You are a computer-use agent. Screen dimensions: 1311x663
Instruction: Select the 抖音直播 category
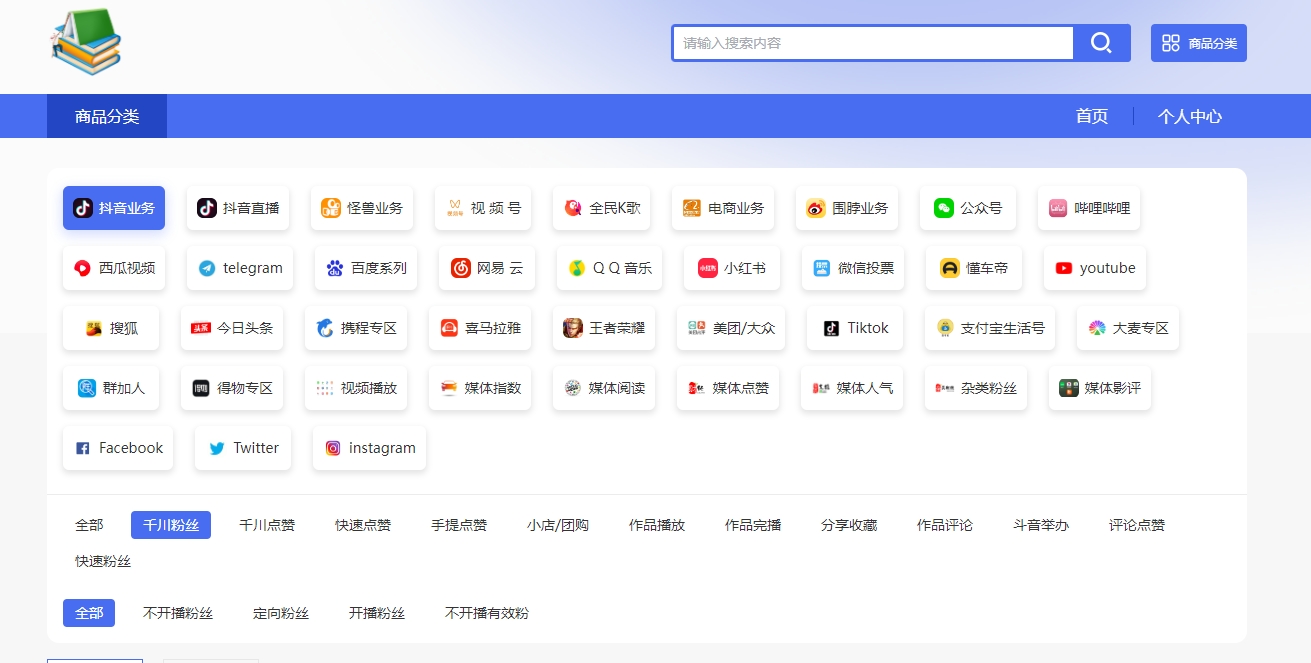tap(238, 208)
